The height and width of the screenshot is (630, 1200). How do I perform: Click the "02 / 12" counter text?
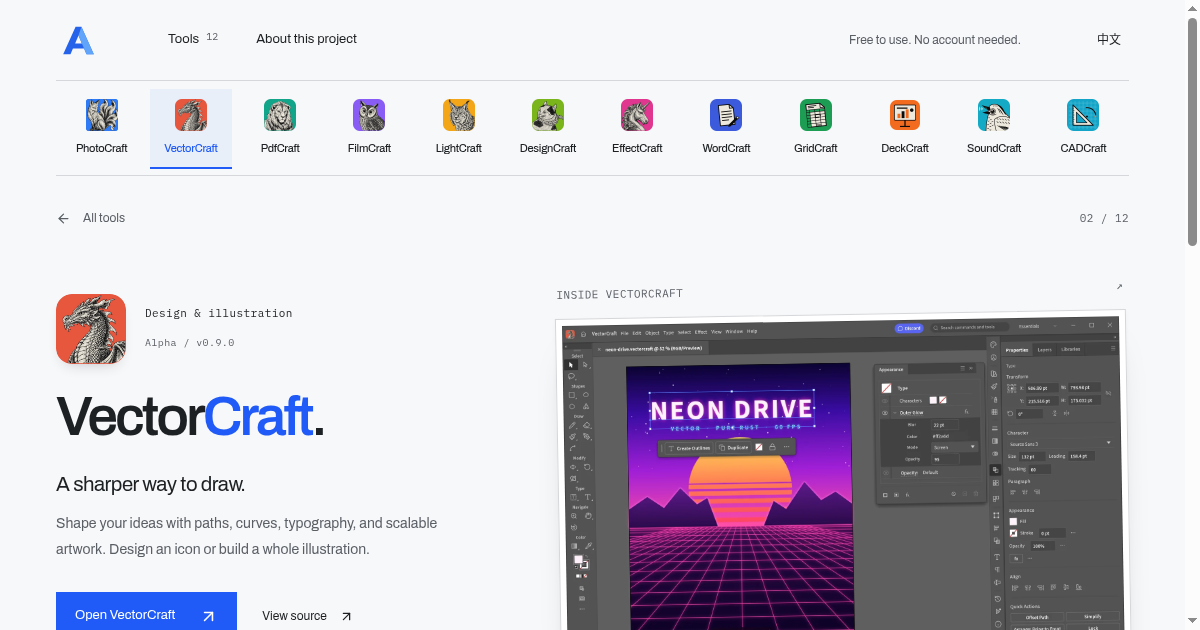click(1104, 218)
